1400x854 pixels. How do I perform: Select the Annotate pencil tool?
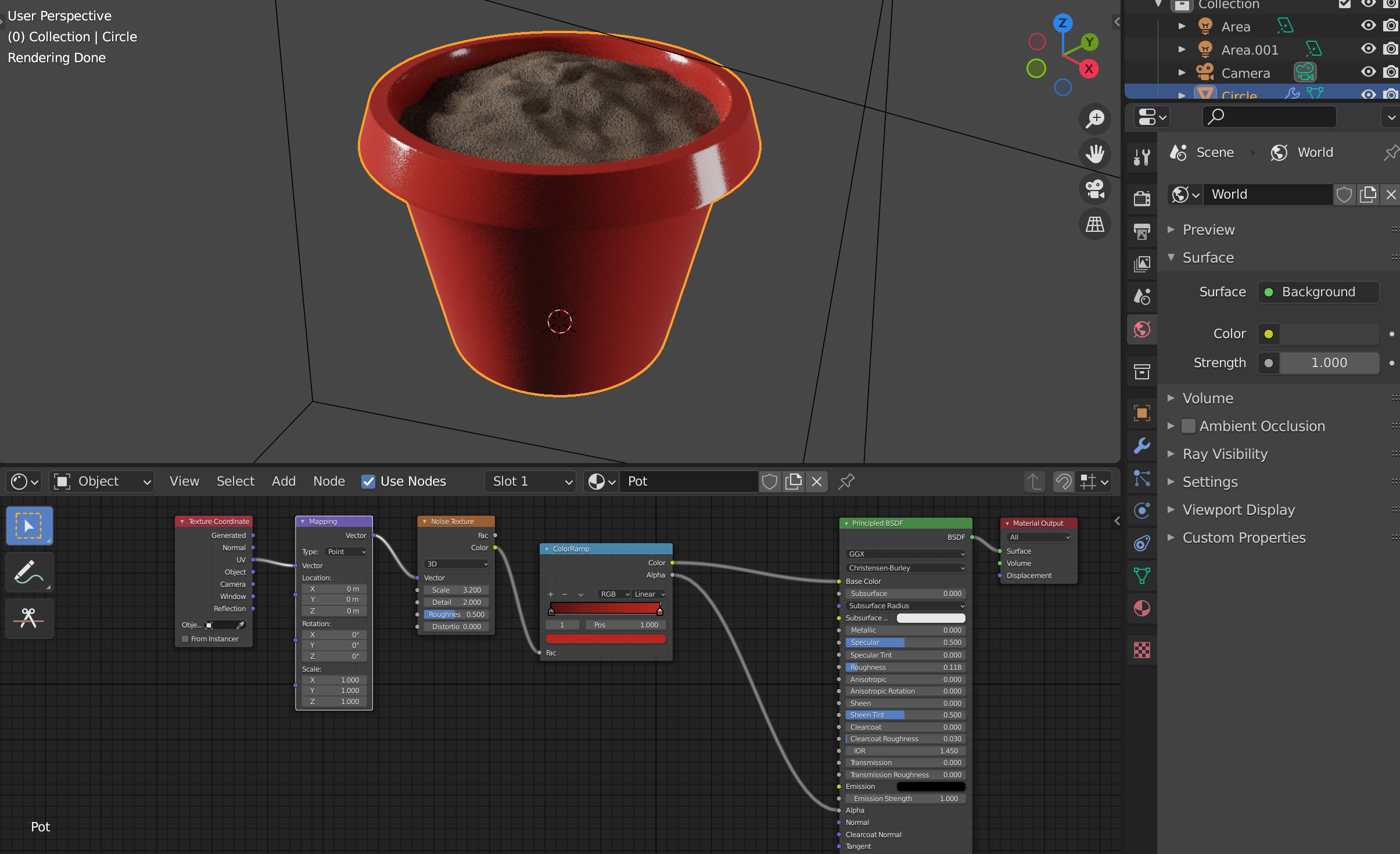coord(29,572)
